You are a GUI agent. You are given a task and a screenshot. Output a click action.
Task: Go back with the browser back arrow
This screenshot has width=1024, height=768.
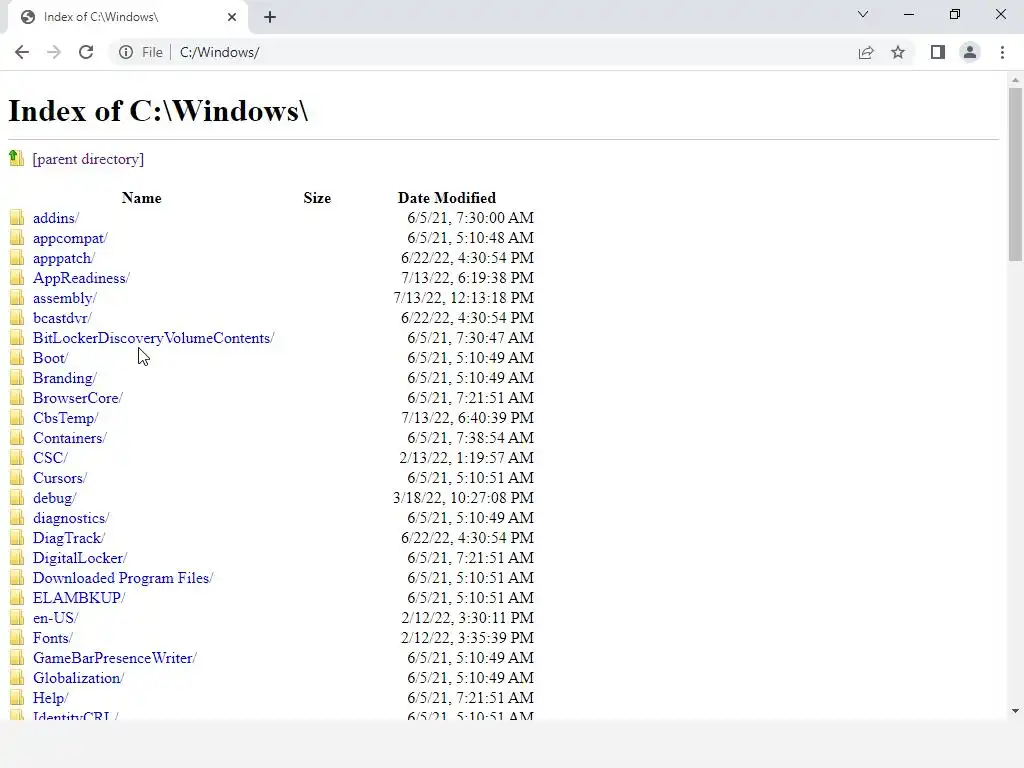click(x=22, y=52)
